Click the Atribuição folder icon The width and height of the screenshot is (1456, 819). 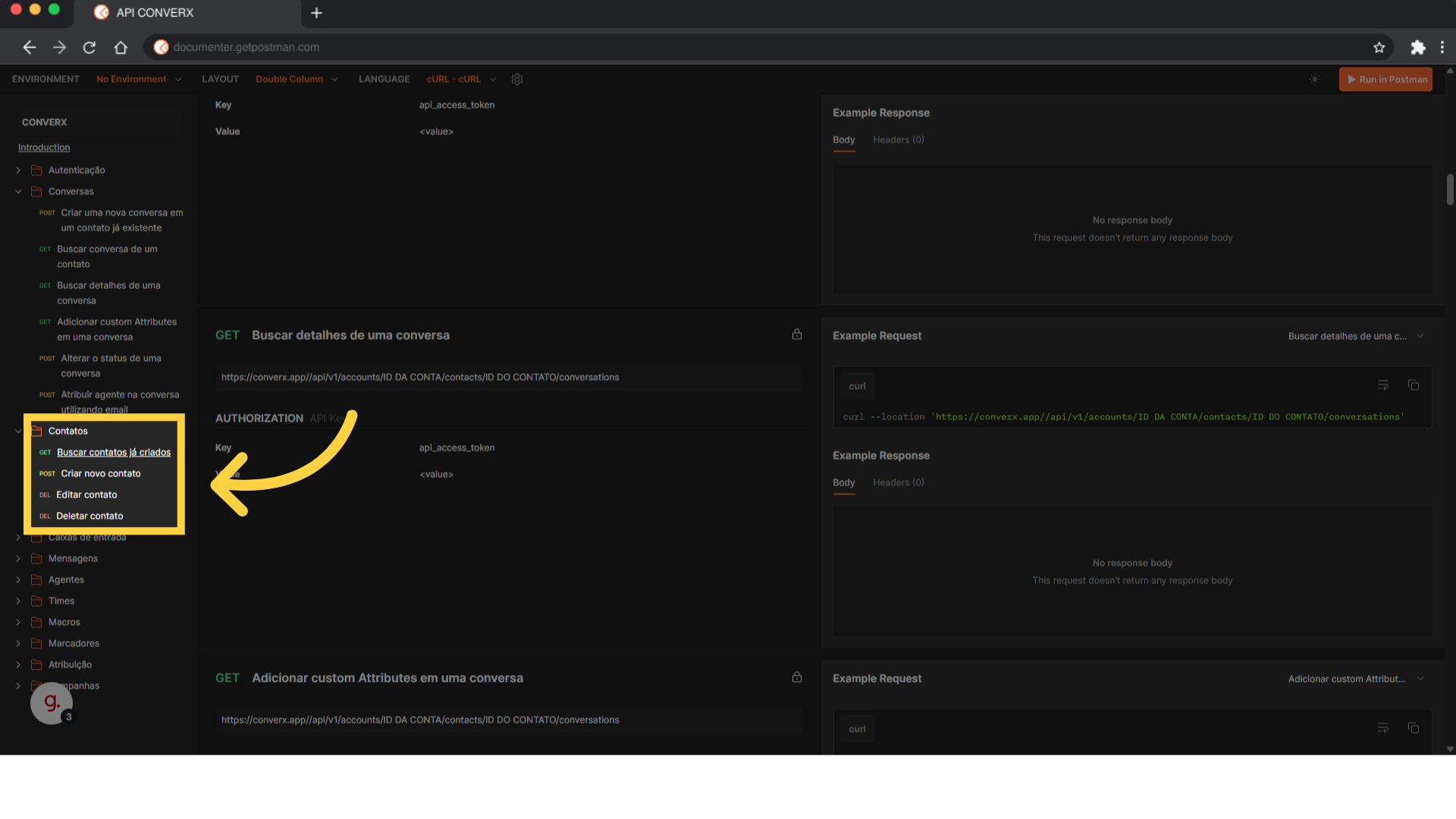tap(36, 664)
